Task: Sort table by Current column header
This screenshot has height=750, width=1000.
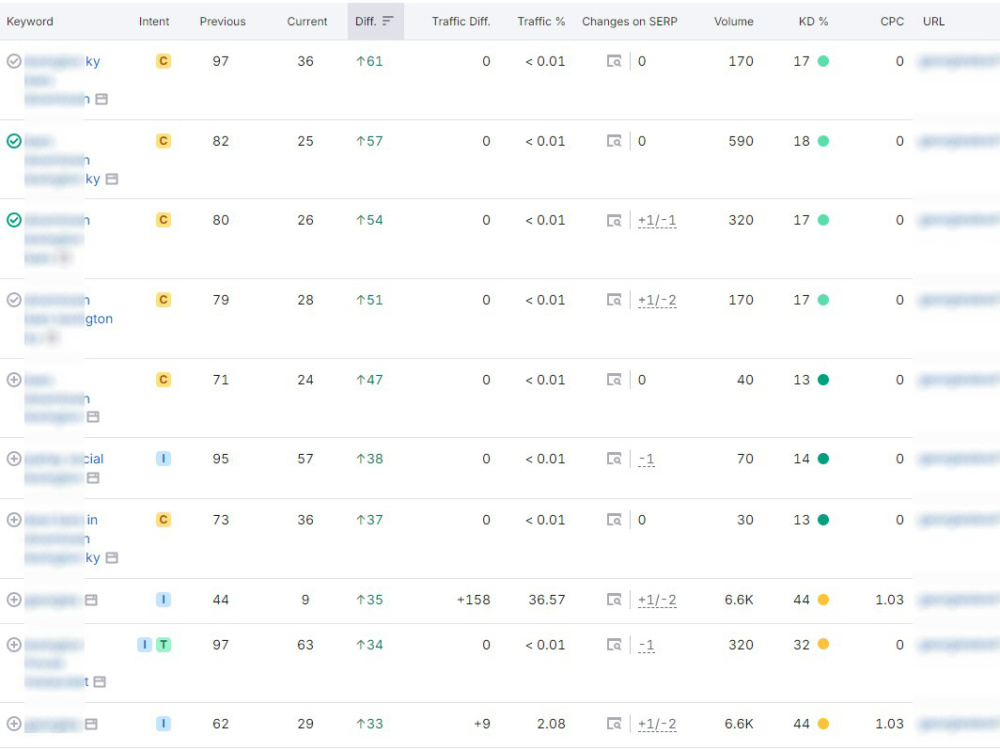Action: tap(307, 21)
